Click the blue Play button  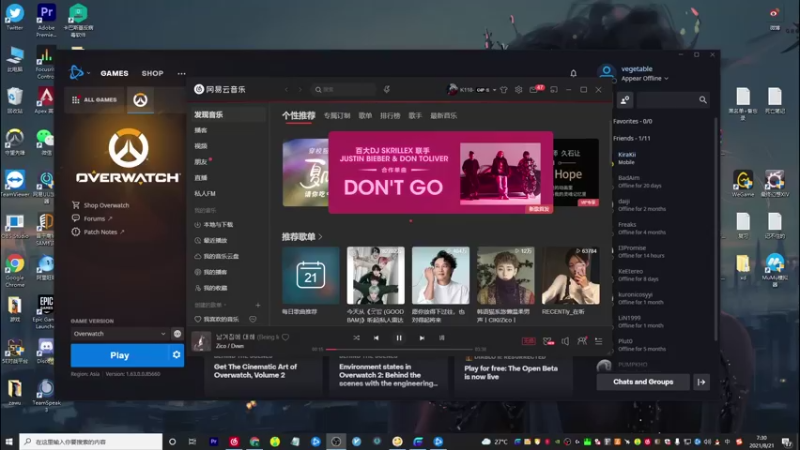coord(119,355)
